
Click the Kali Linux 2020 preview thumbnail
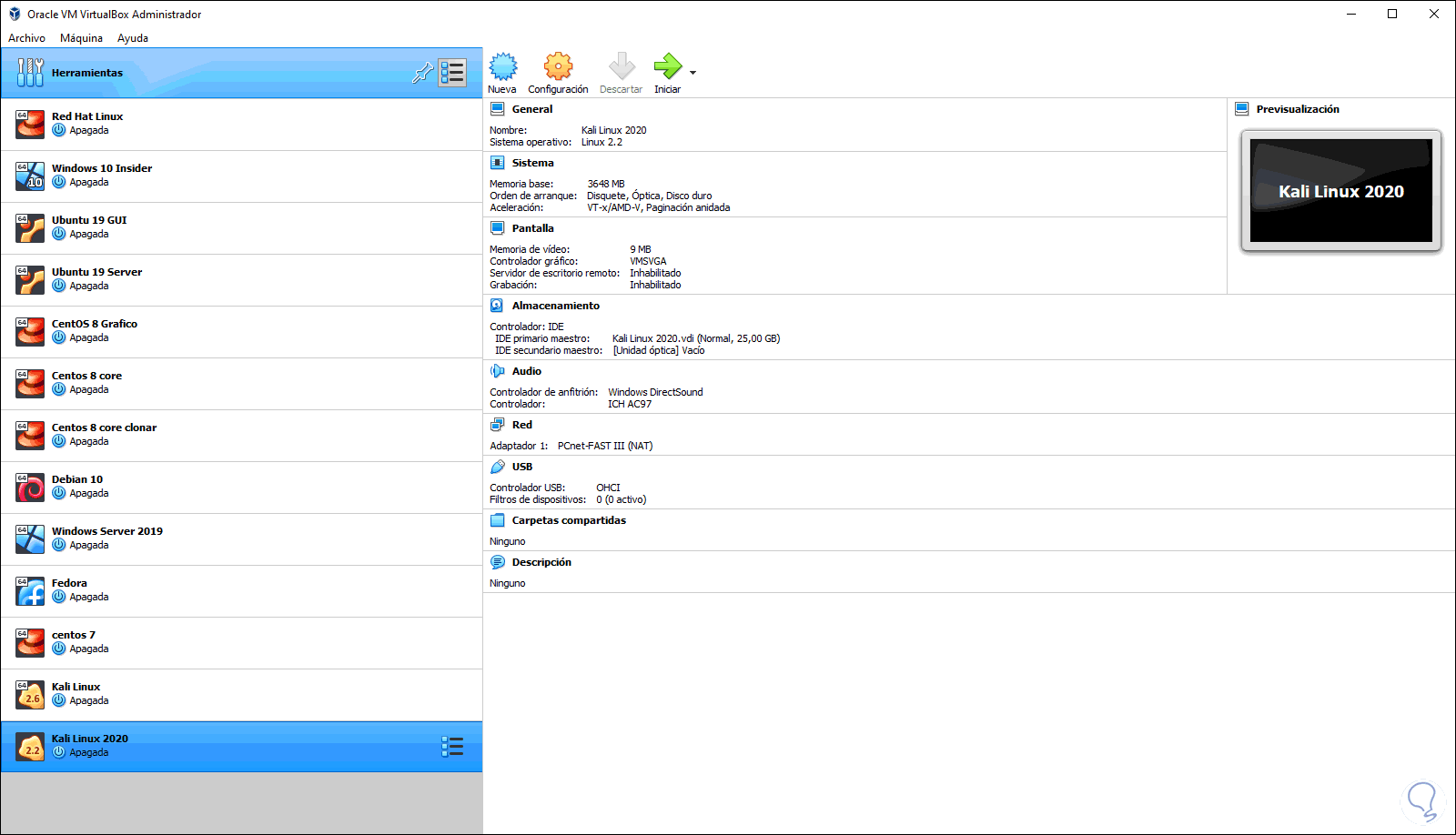(1341, 191)
